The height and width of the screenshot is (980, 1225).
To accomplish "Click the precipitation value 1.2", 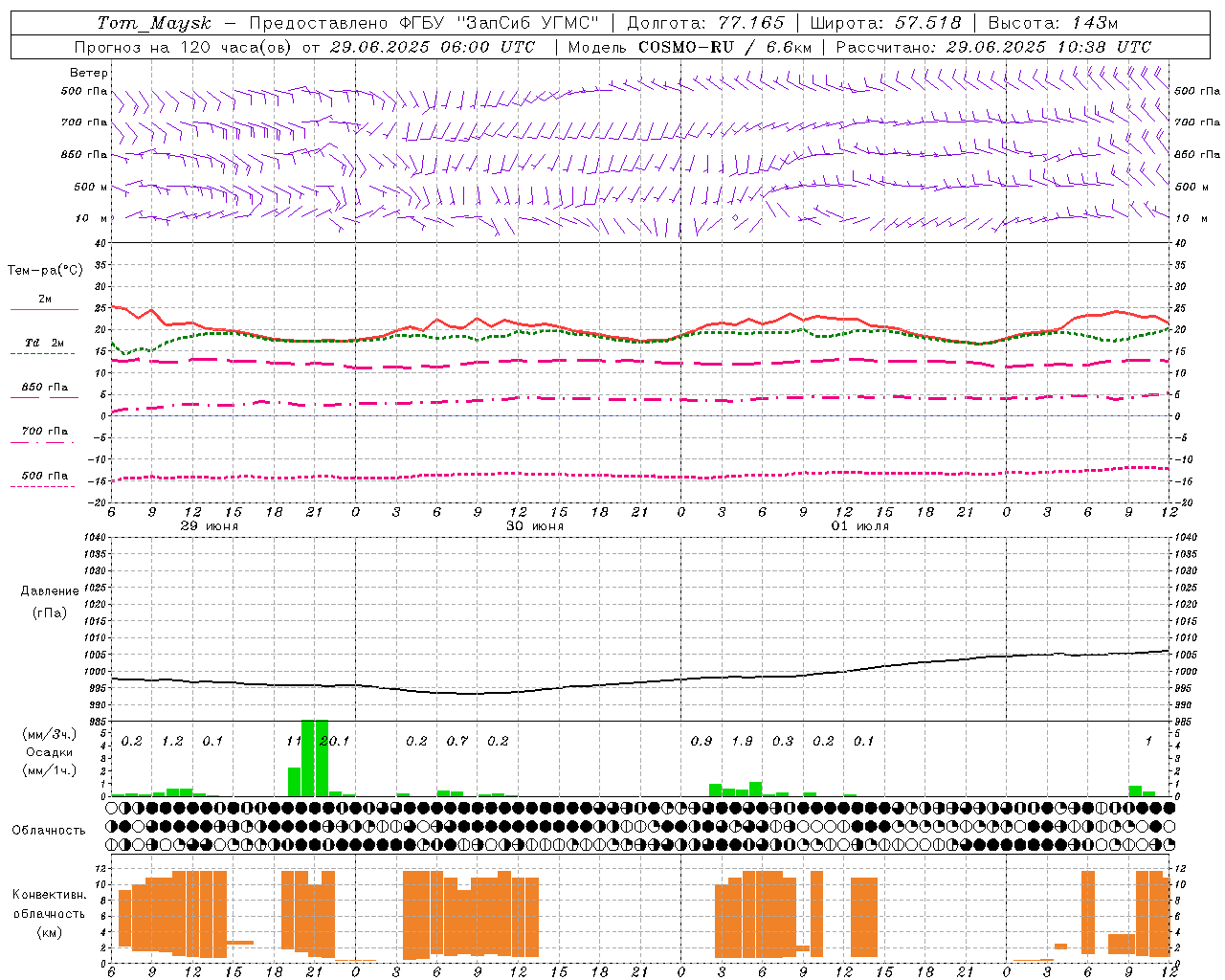I will (172, 742).
